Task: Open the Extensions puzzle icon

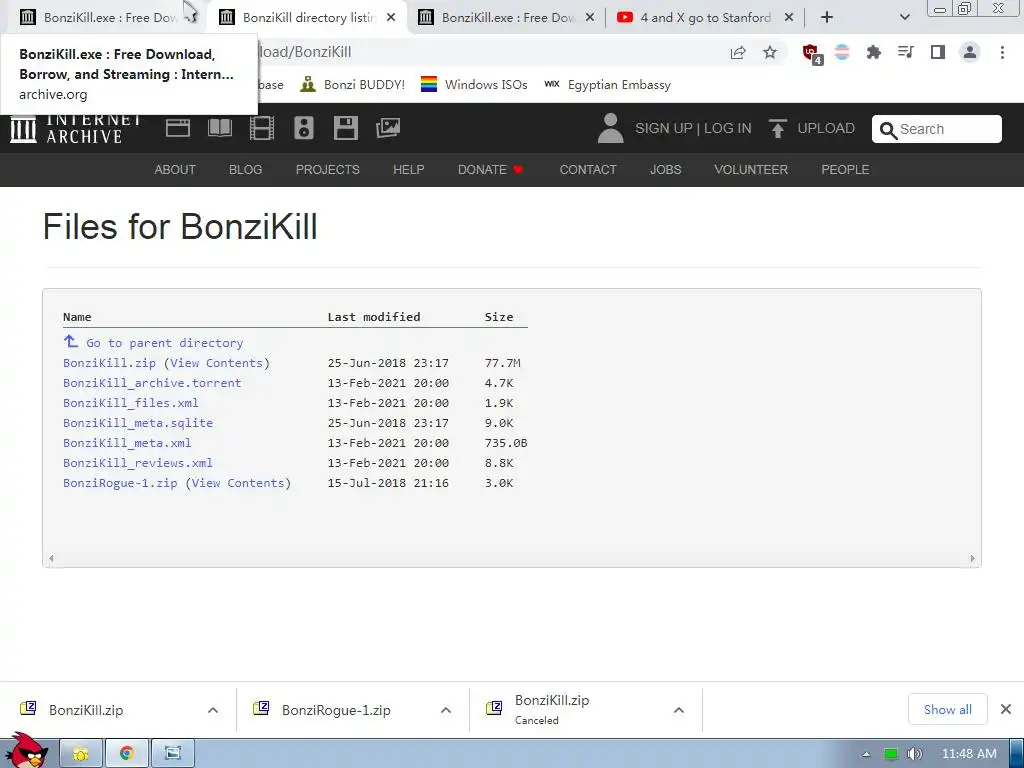Action: pyautogui.click(x=873, y=52)
